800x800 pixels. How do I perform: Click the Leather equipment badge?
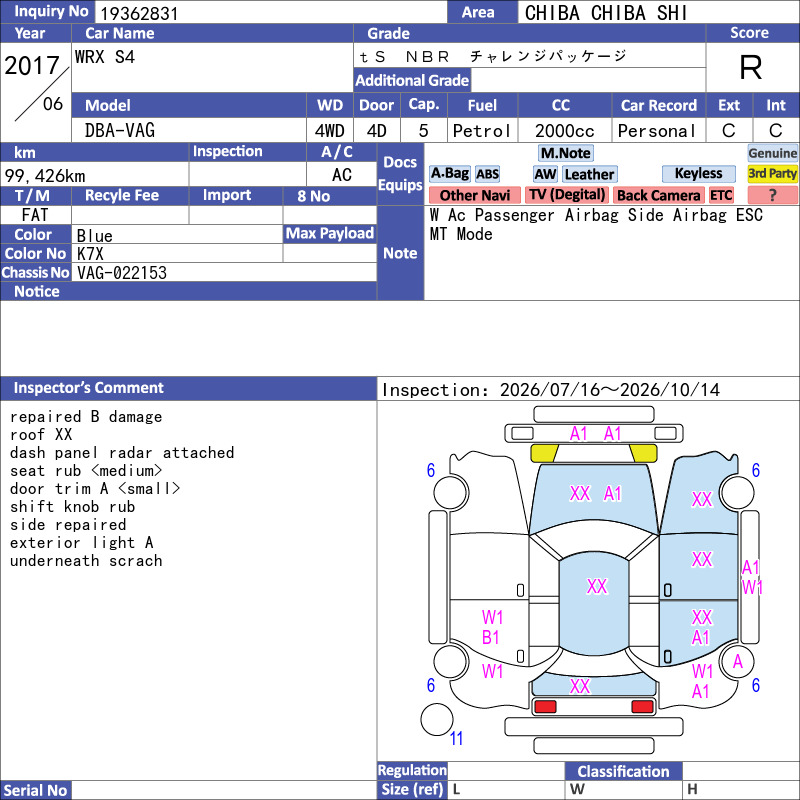(x=590, y=174)
